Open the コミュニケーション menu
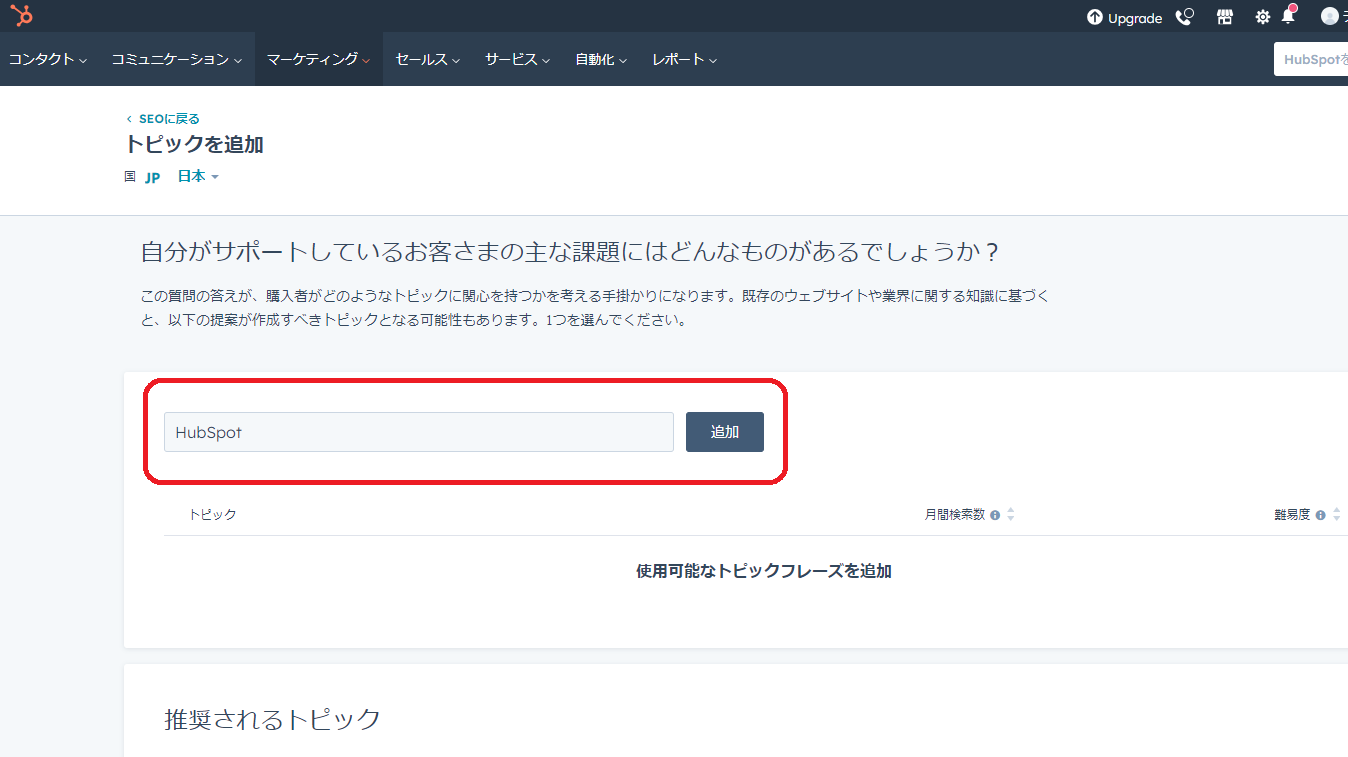The width and height of the screenshot is (1348, 757). coord(177,59)
